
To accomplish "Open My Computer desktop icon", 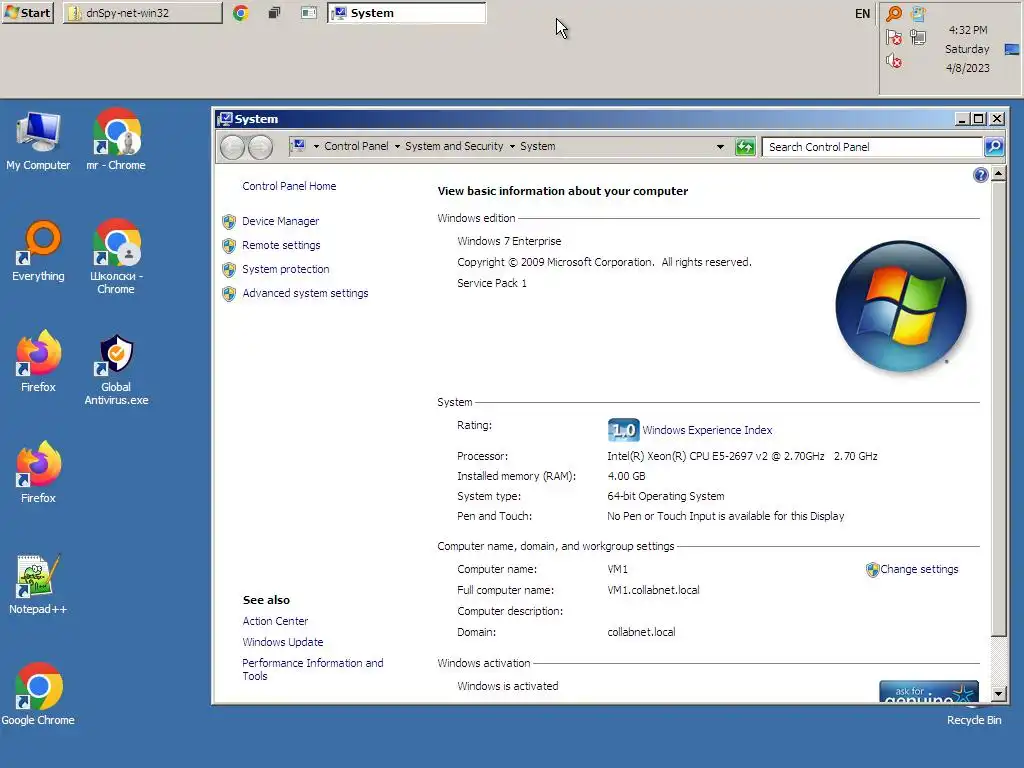I will click(x=38, y=141).
